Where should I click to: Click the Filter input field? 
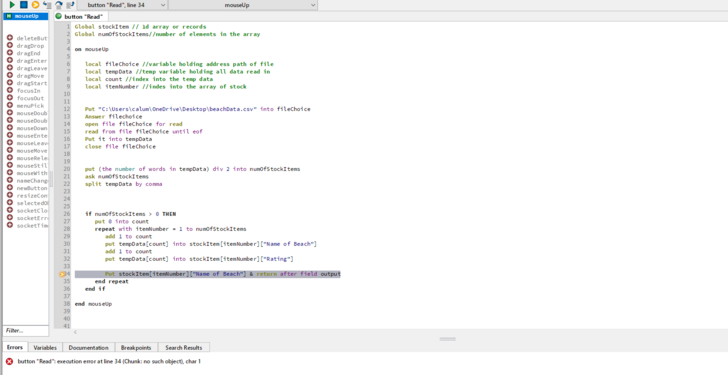tap(26, 330)
